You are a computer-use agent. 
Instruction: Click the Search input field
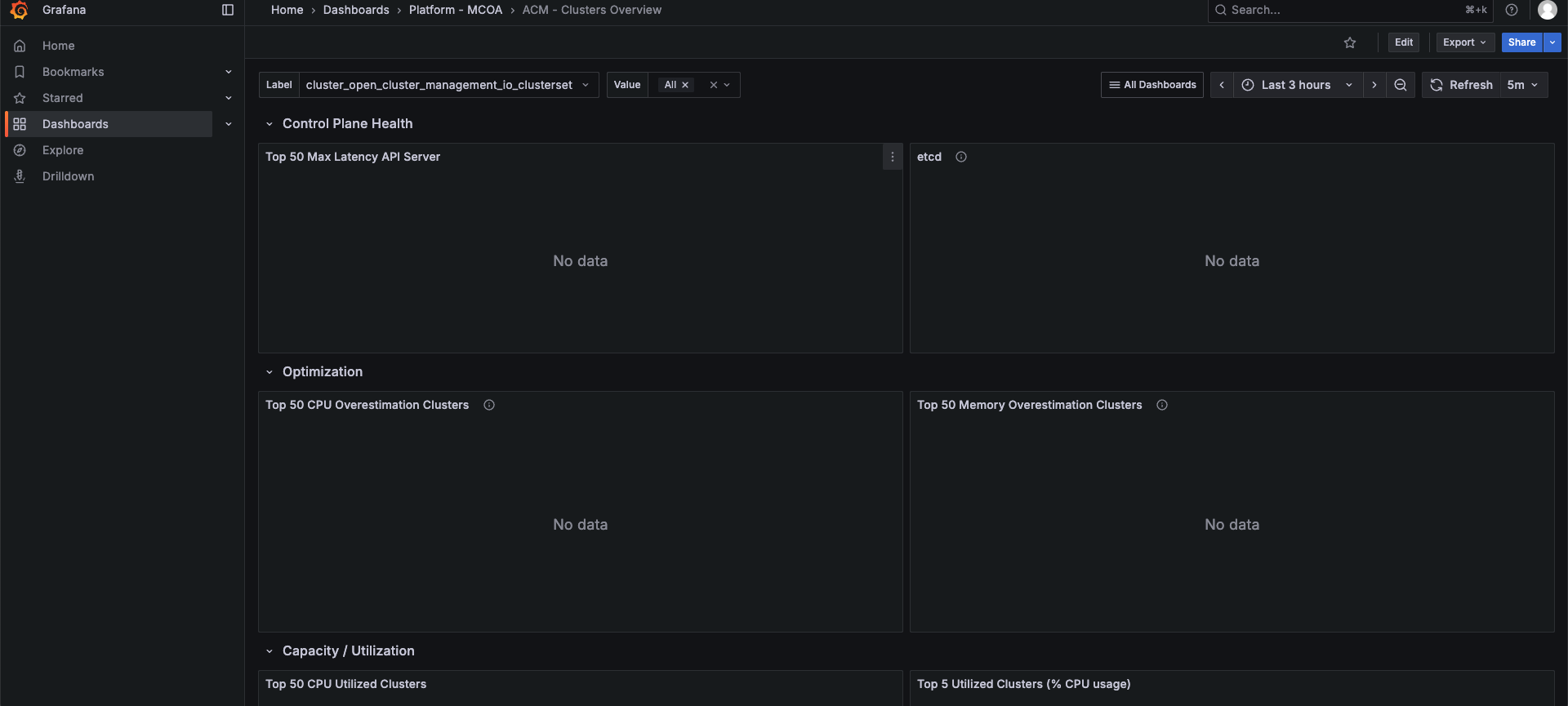click(1339, 10)
